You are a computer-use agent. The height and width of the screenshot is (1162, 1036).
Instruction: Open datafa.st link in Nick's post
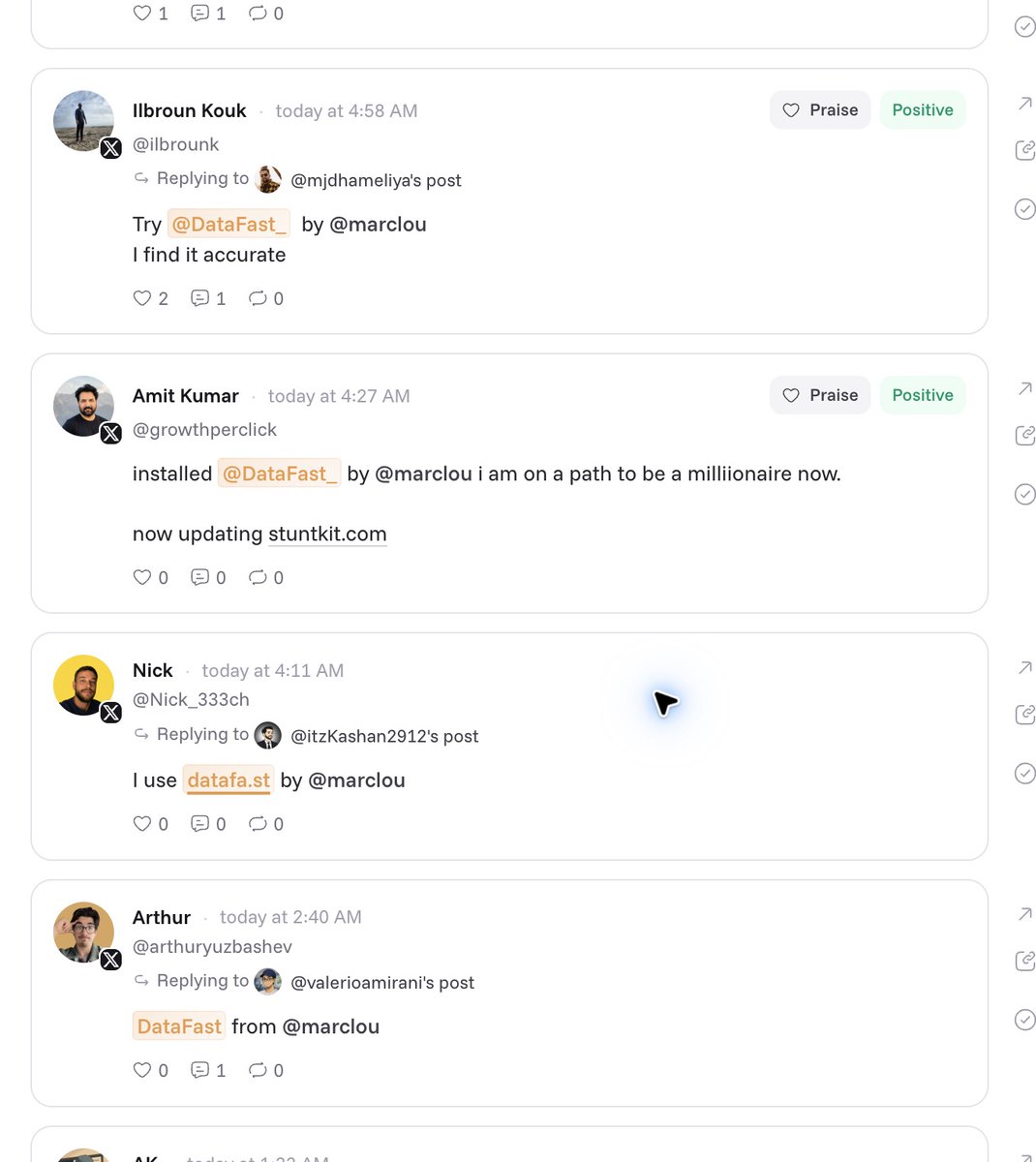coord(229,780)
